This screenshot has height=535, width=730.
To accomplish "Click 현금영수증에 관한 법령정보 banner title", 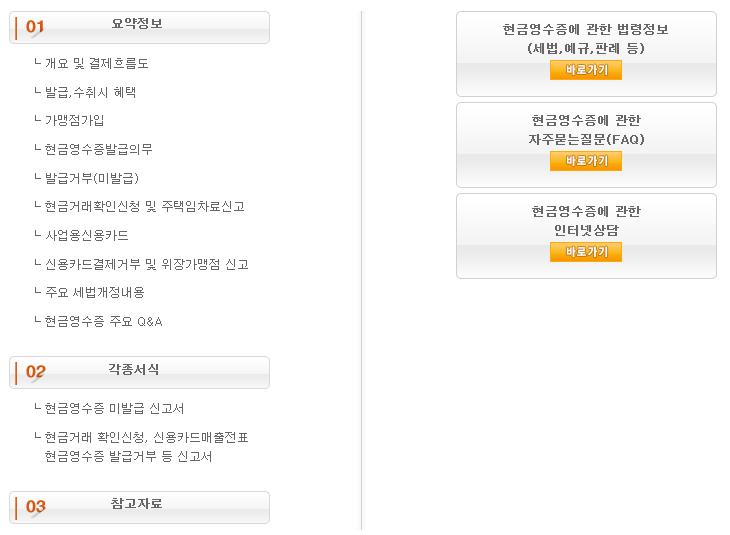I will click(586, 38).
